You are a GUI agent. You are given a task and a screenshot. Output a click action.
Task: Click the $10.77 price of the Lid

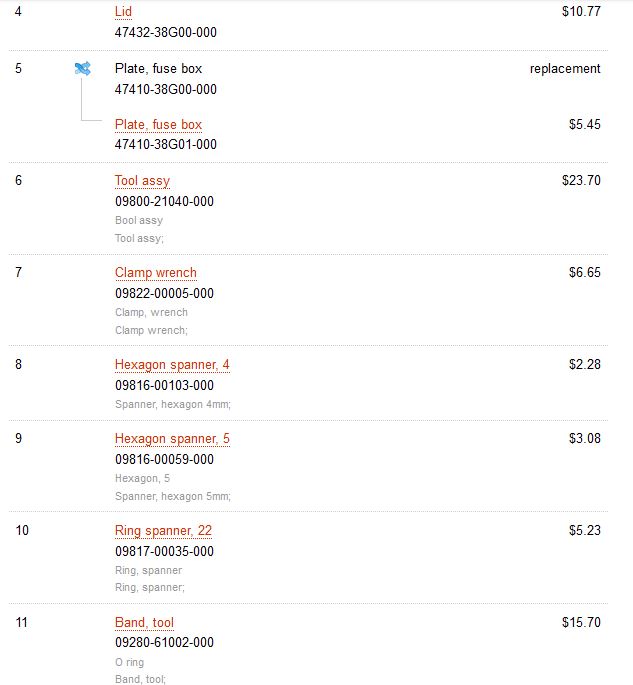pos(581,11)
